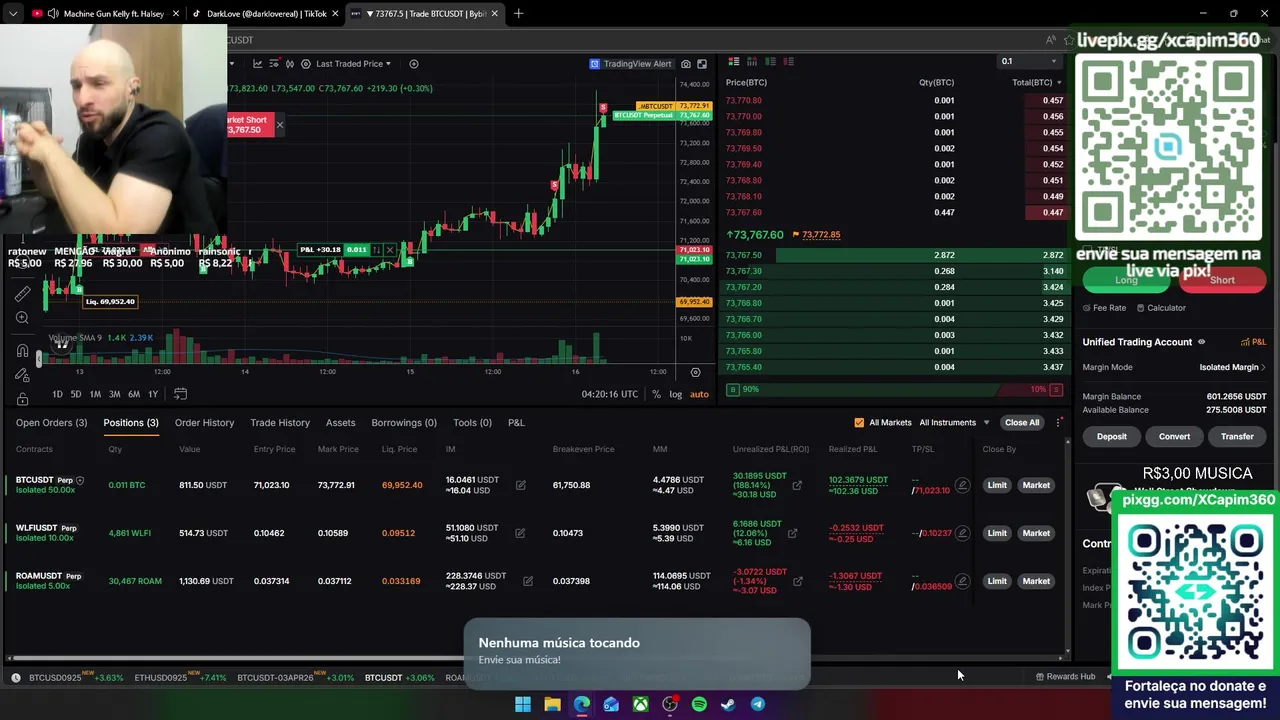Screen dimensions: 1280x720
Task: Change Isolated Margin mode setting
Action: click(1232, 367)
